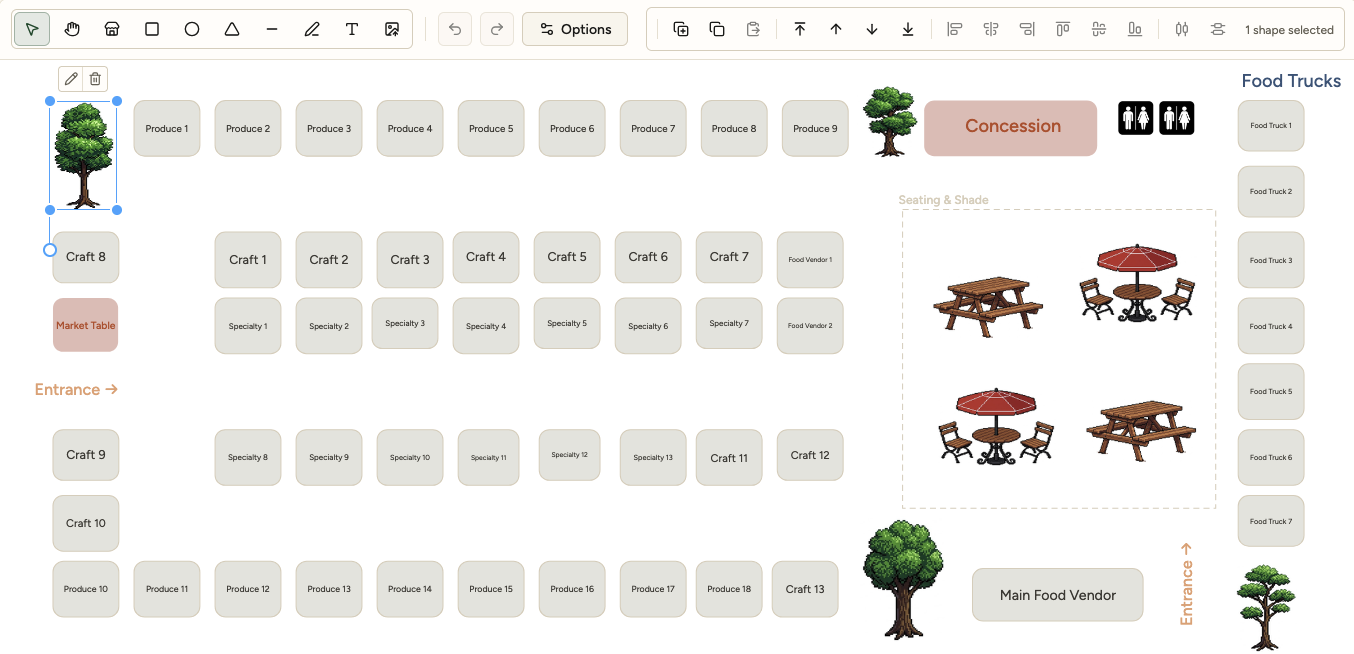Align shapes to horizontal center
Image resolution: width=1354 pixels, height=654 pixels.
(x=991, y=29)
